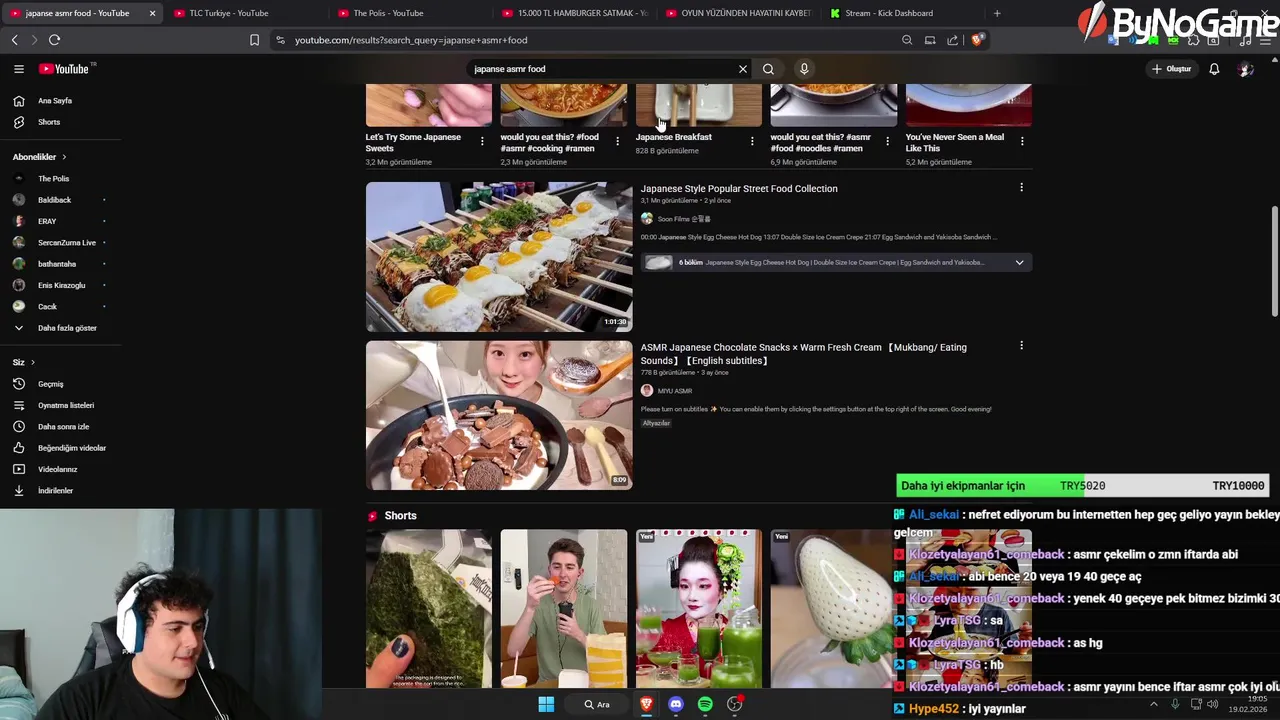Clear the search box with X
This screenshot has height=720, width=1280.
(743, 69)
